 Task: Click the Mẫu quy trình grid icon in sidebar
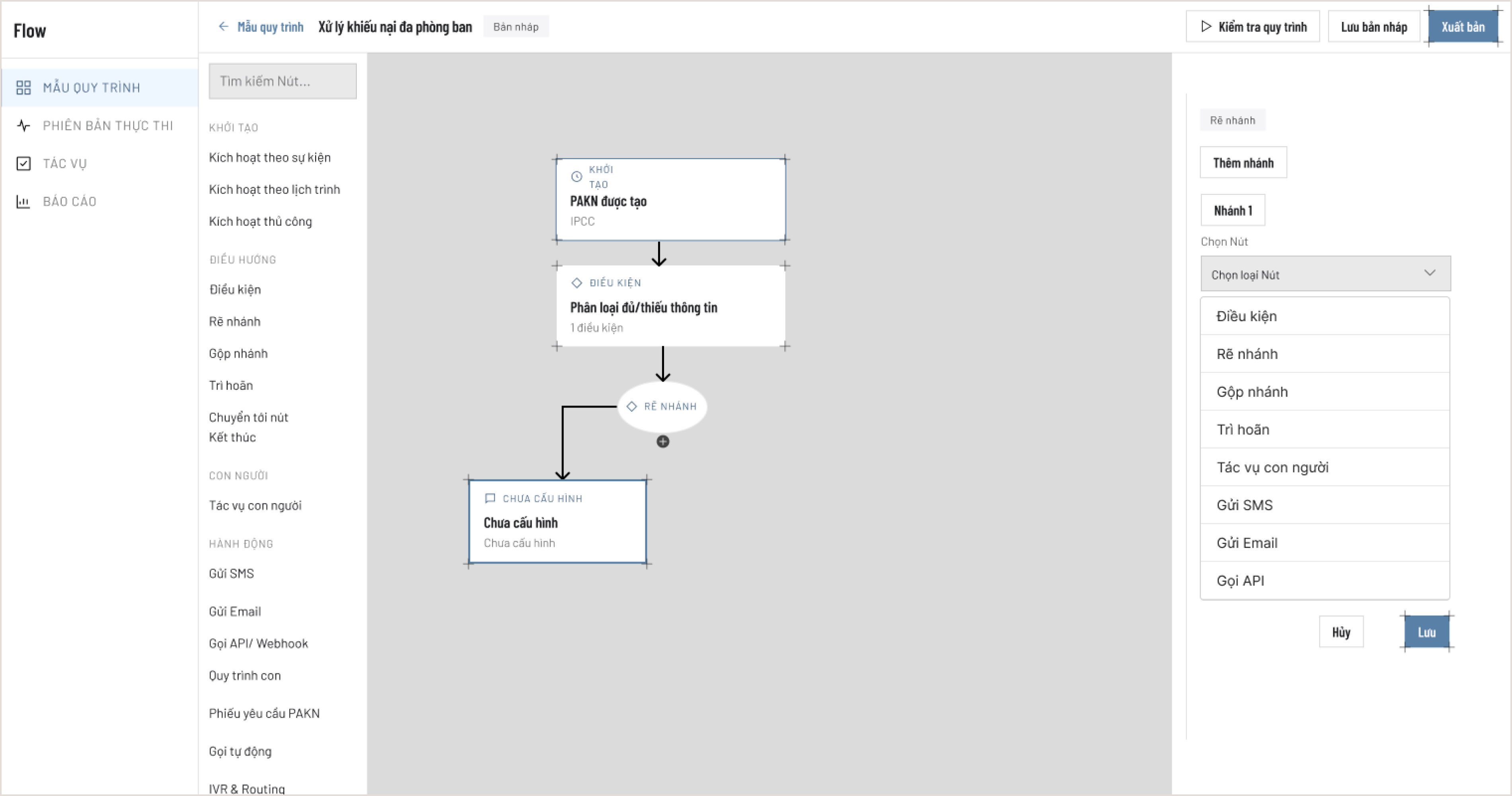pos(23,88)
